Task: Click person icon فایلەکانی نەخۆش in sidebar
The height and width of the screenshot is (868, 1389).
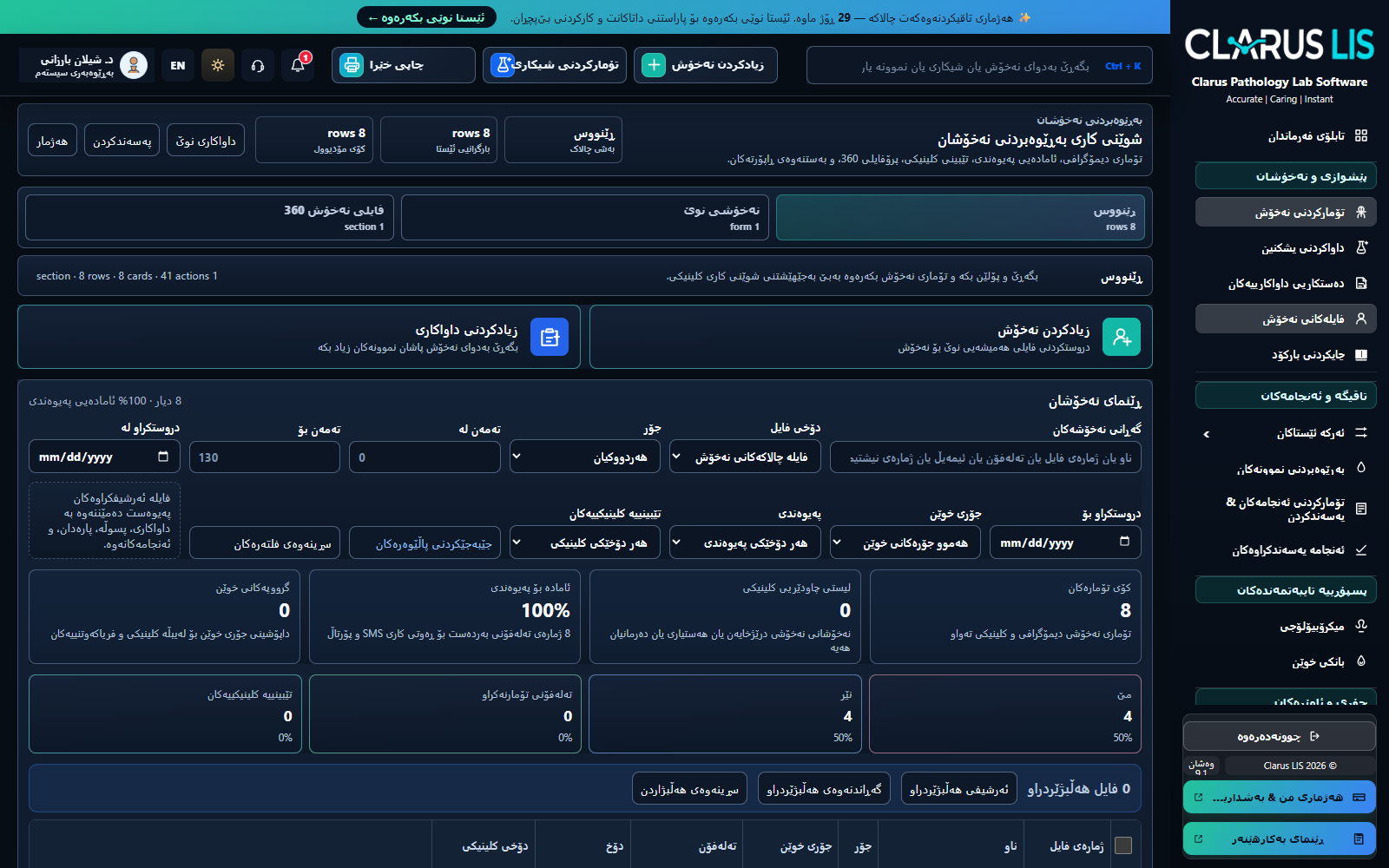Action: click(1361, 319)
